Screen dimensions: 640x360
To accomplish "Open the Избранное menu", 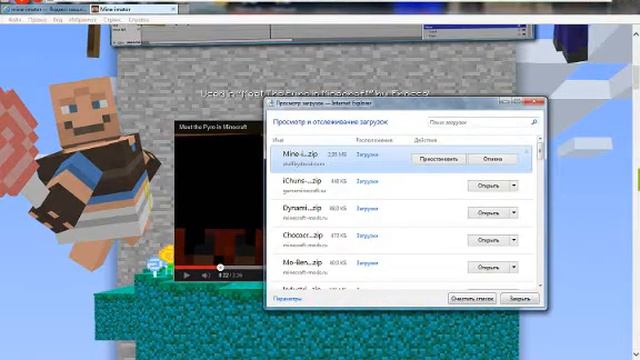I will pyautogui.click(x=83, y=20).
